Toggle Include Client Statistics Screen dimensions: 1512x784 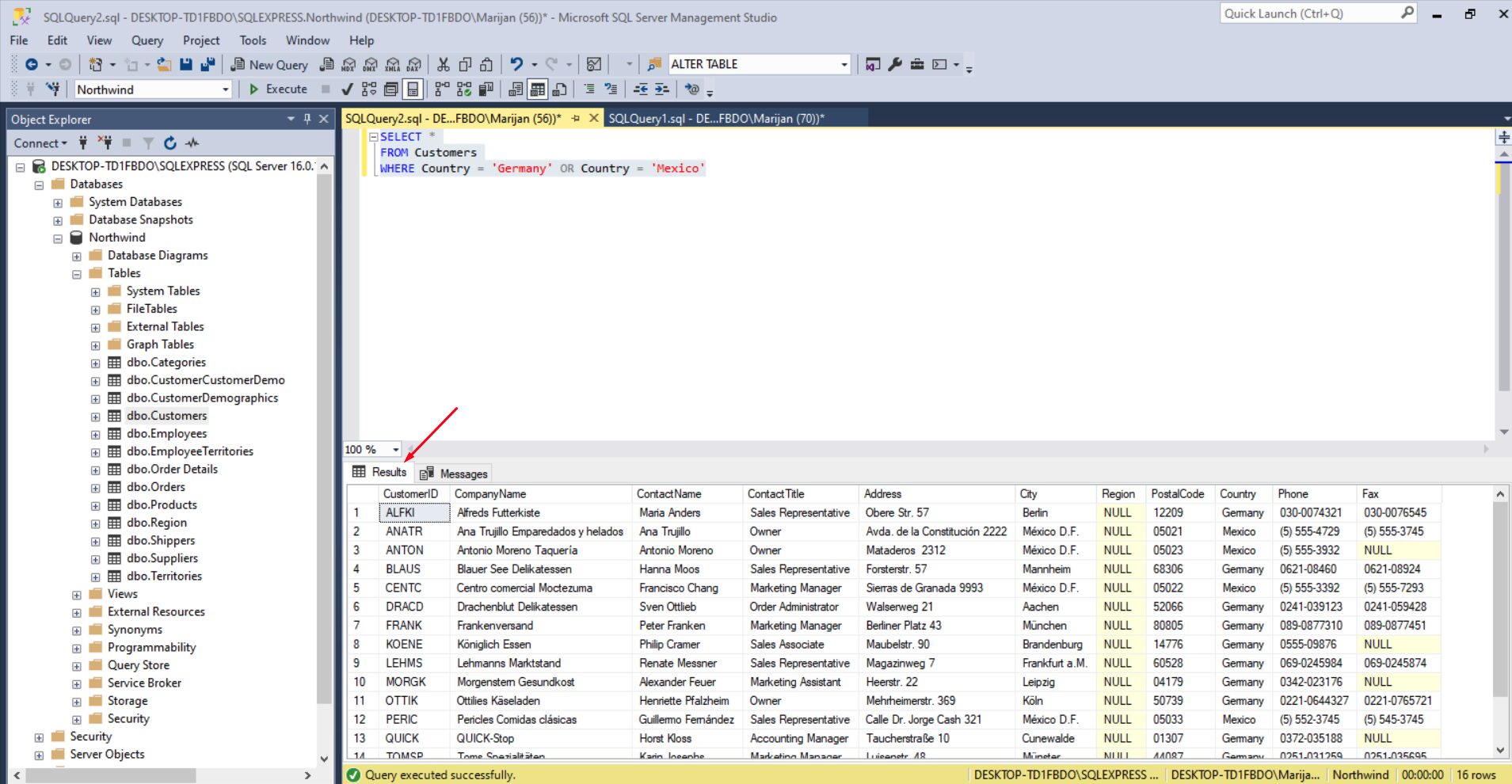486,89
